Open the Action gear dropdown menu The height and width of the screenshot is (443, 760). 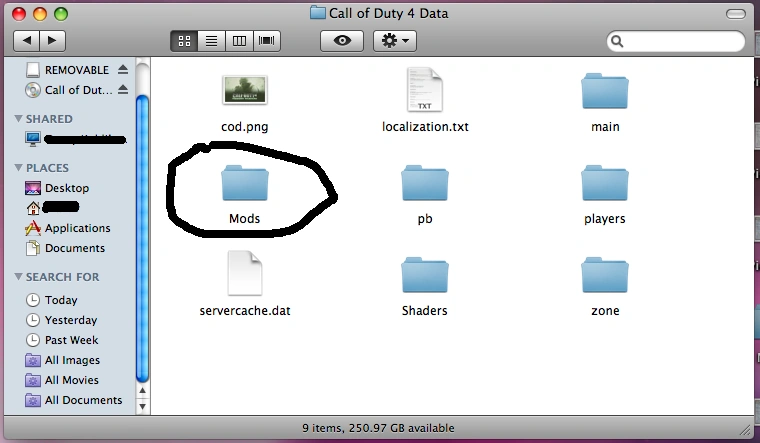395,41
